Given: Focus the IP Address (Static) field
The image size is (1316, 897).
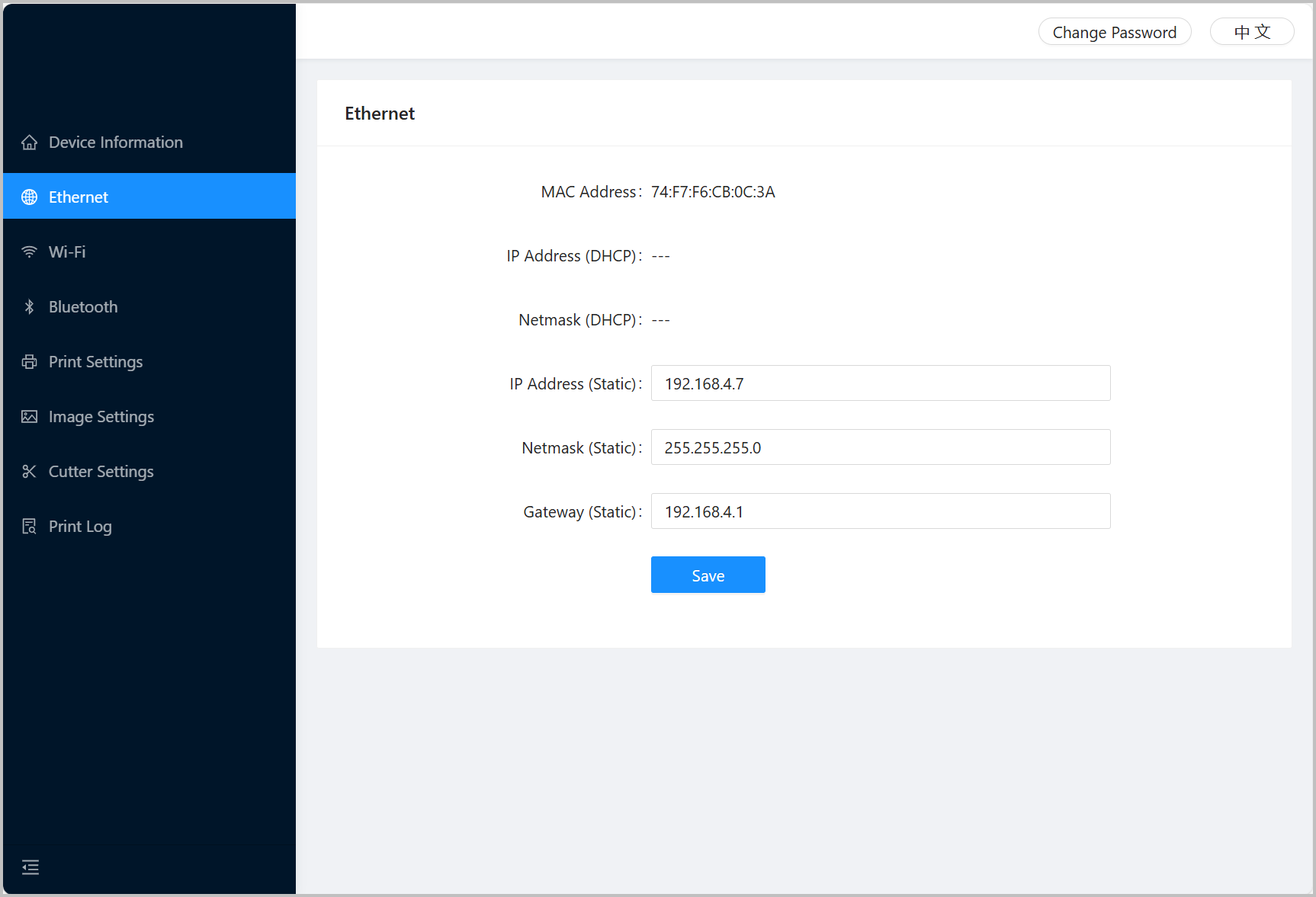Looking at the screenshot, I should coord(880,383).
